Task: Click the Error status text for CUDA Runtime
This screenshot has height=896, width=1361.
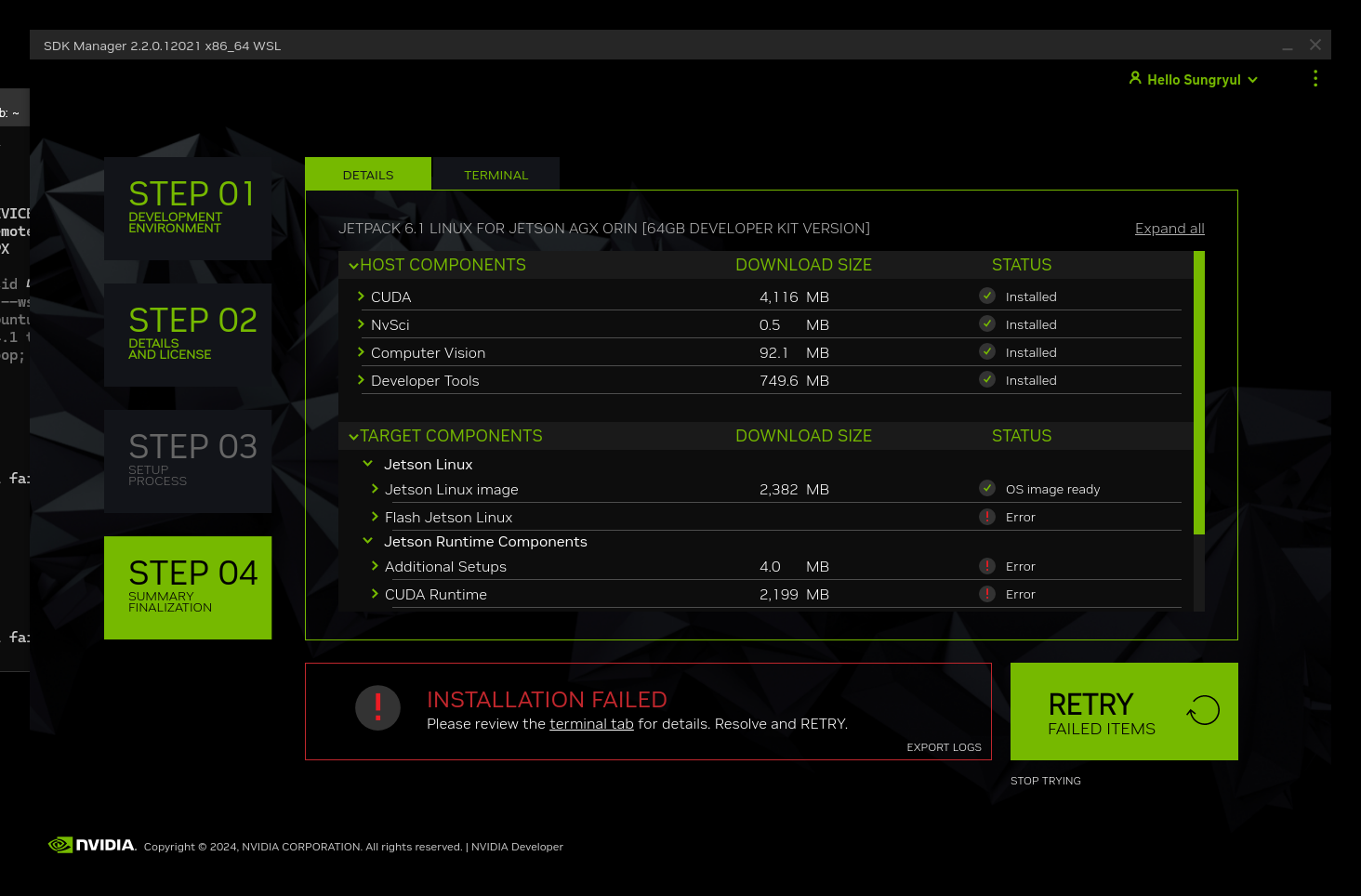Action: (1020, 595)
